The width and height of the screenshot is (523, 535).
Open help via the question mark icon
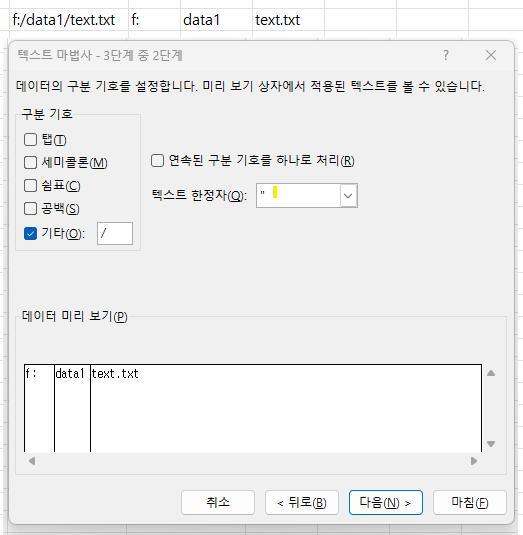[x=446, y=55]
